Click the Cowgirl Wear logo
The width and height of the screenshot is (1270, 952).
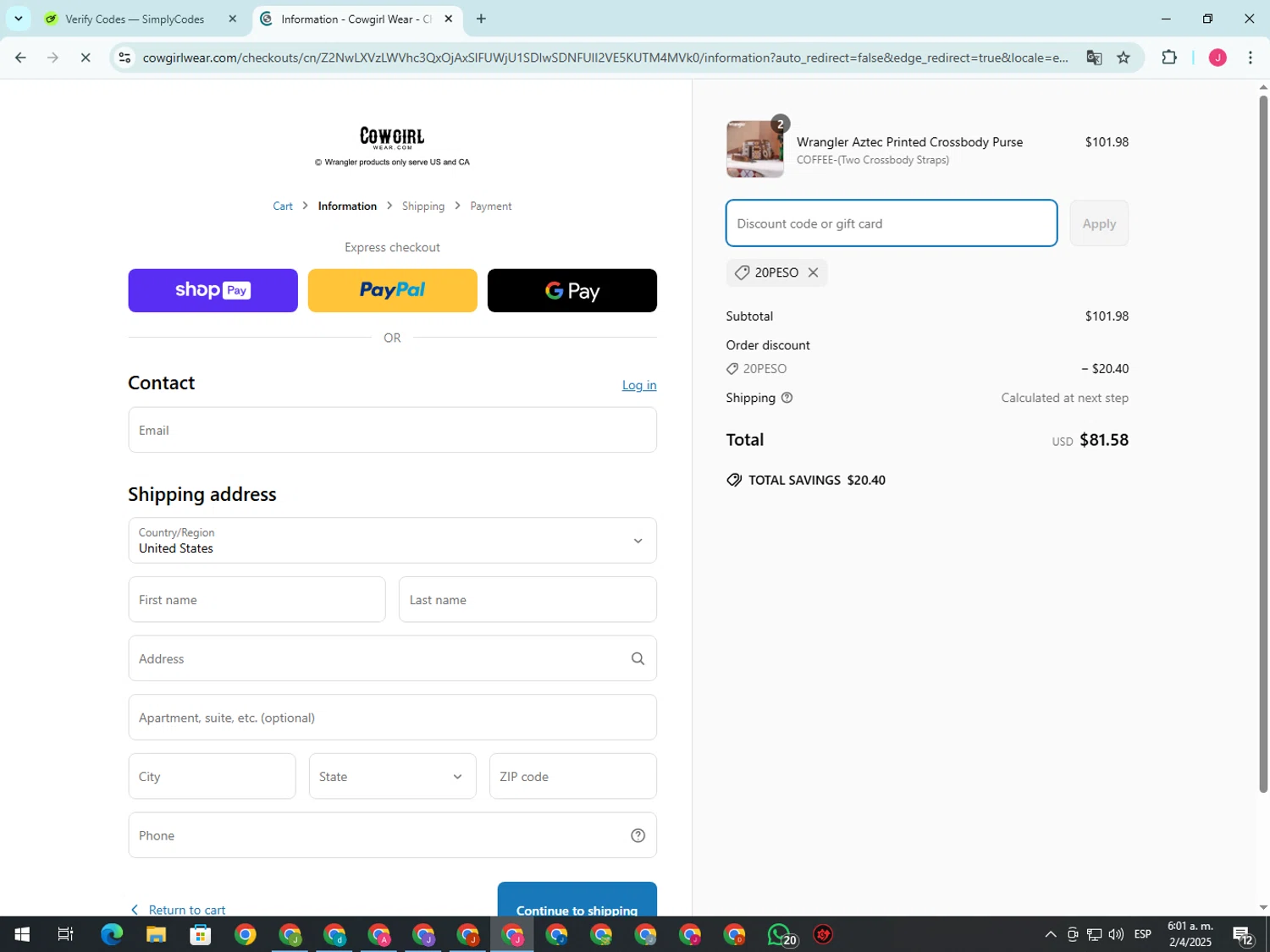pyautogui.click(x=392, y=138)
